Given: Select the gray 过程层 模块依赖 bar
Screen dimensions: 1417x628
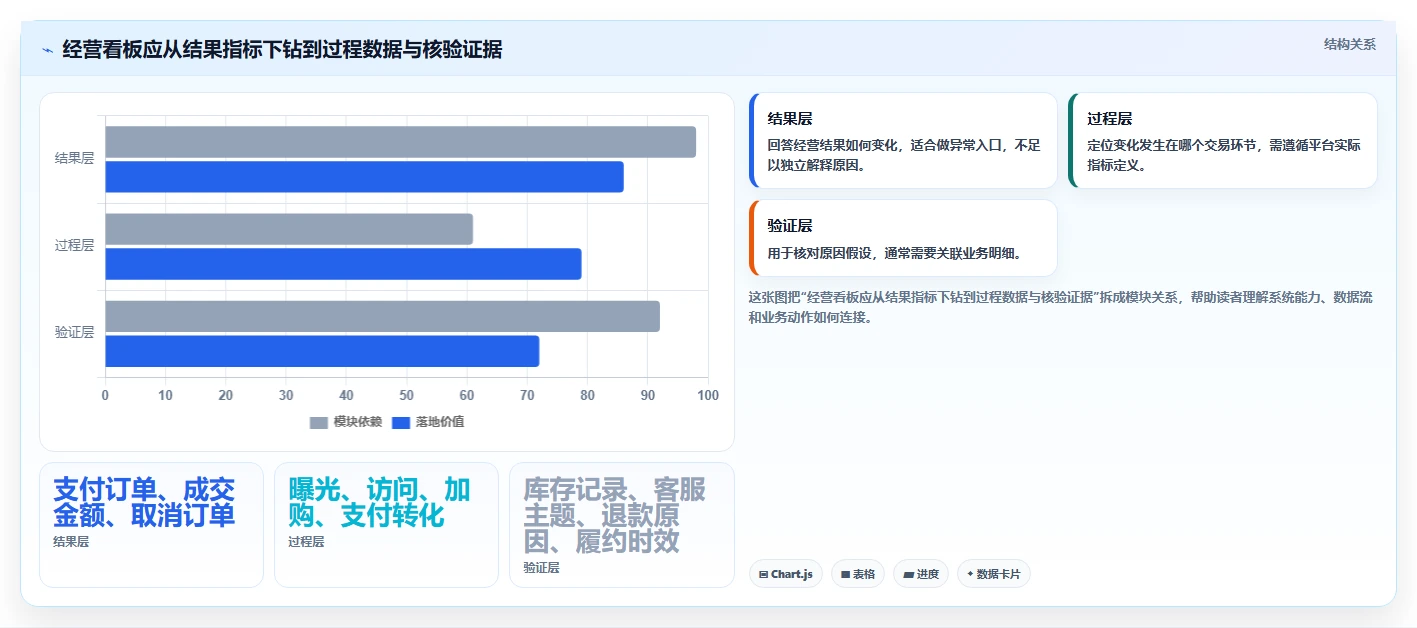Looking at the screenshot, I should click(289, 229).
